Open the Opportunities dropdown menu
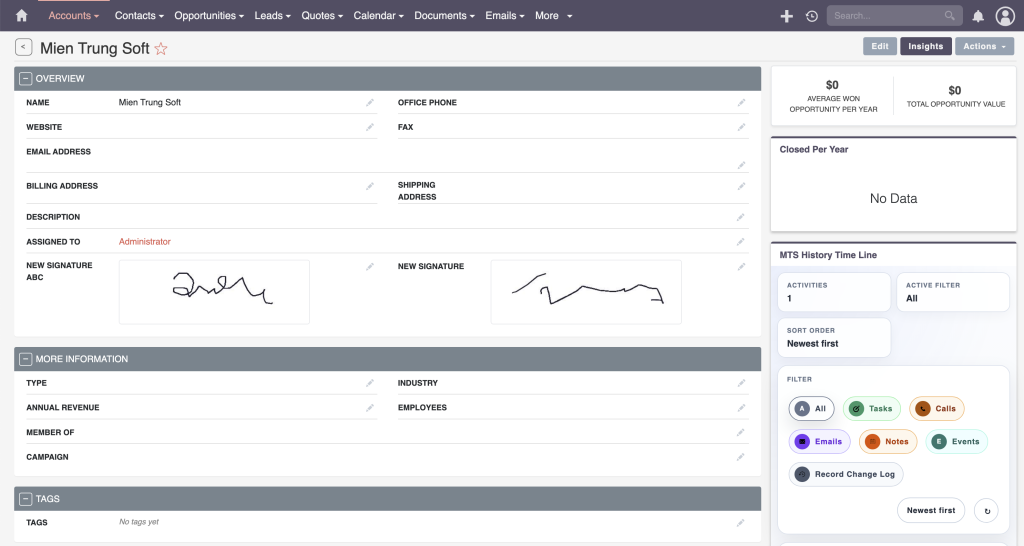The height and width of the screenshot is (546, 1024). pyautogui.click(x=209, y=16)
